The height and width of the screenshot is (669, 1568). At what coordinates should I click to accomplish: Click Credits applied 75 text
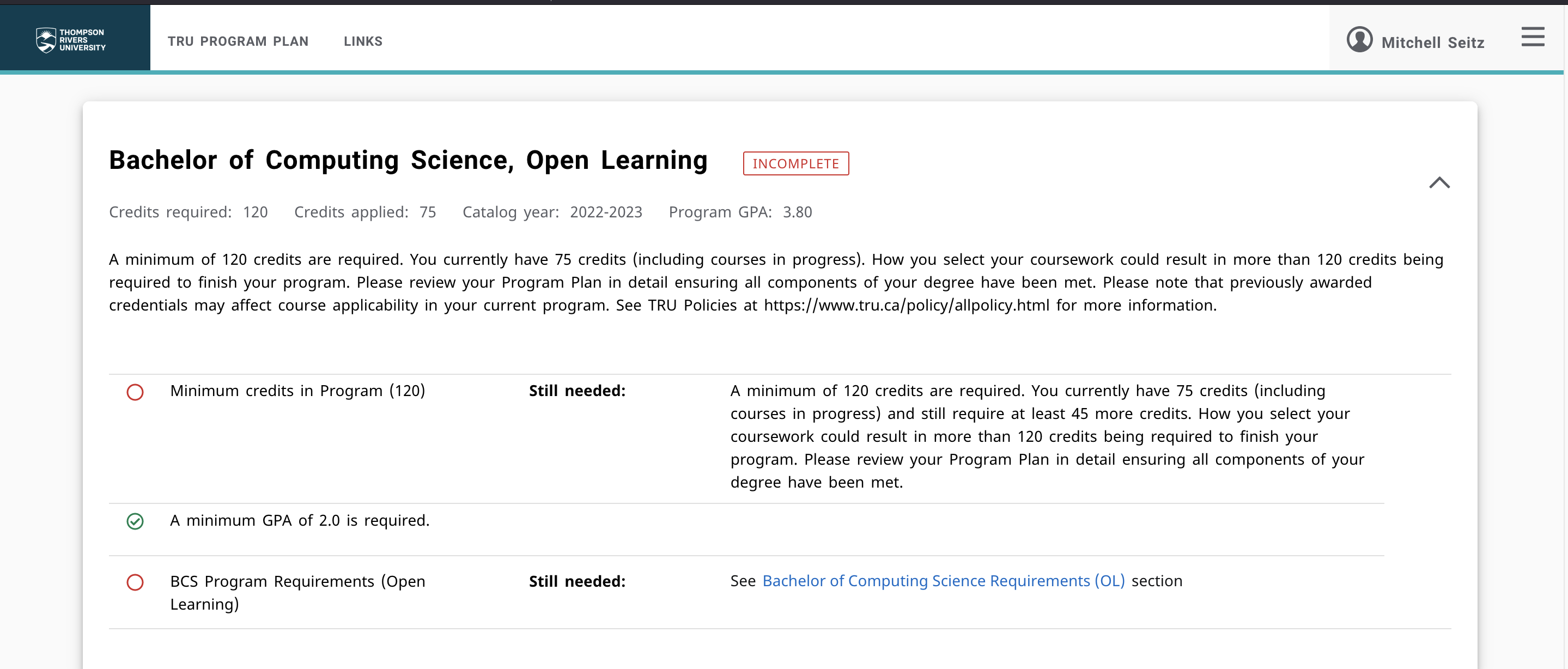click(364, 212)
